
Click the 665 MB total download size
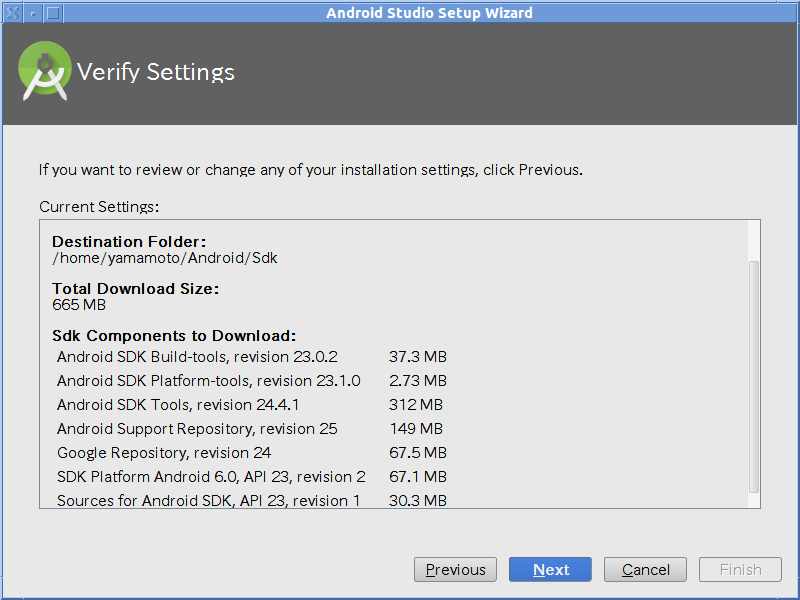[x=79, y=305]
